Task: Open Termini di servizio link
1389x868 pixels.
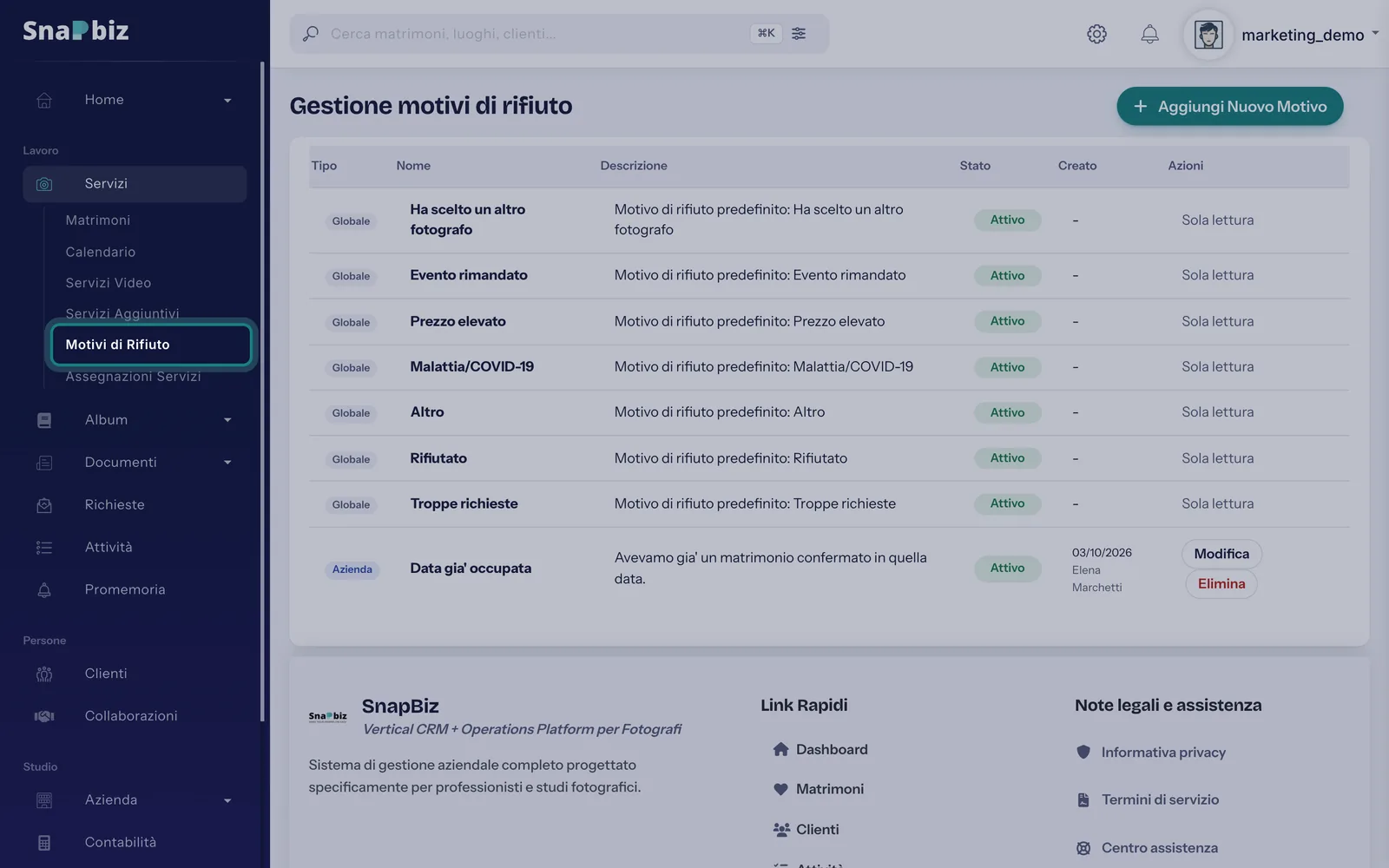Action: pos(1148,800)
